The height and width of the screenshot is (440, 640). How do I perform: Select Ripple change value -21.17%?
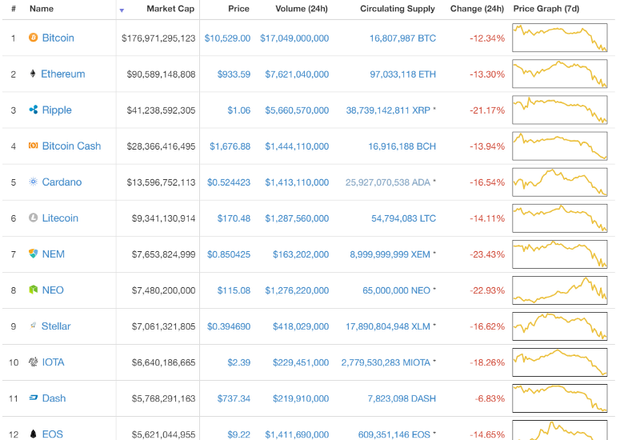click(x=487, y=110)
